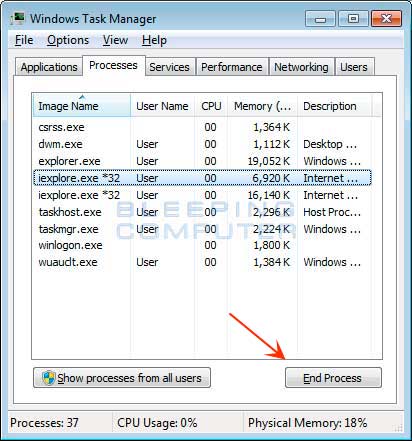Viewport: 412px width, 441px height.
Task: Open the Performance tab
Action: [x=232, y=67]
